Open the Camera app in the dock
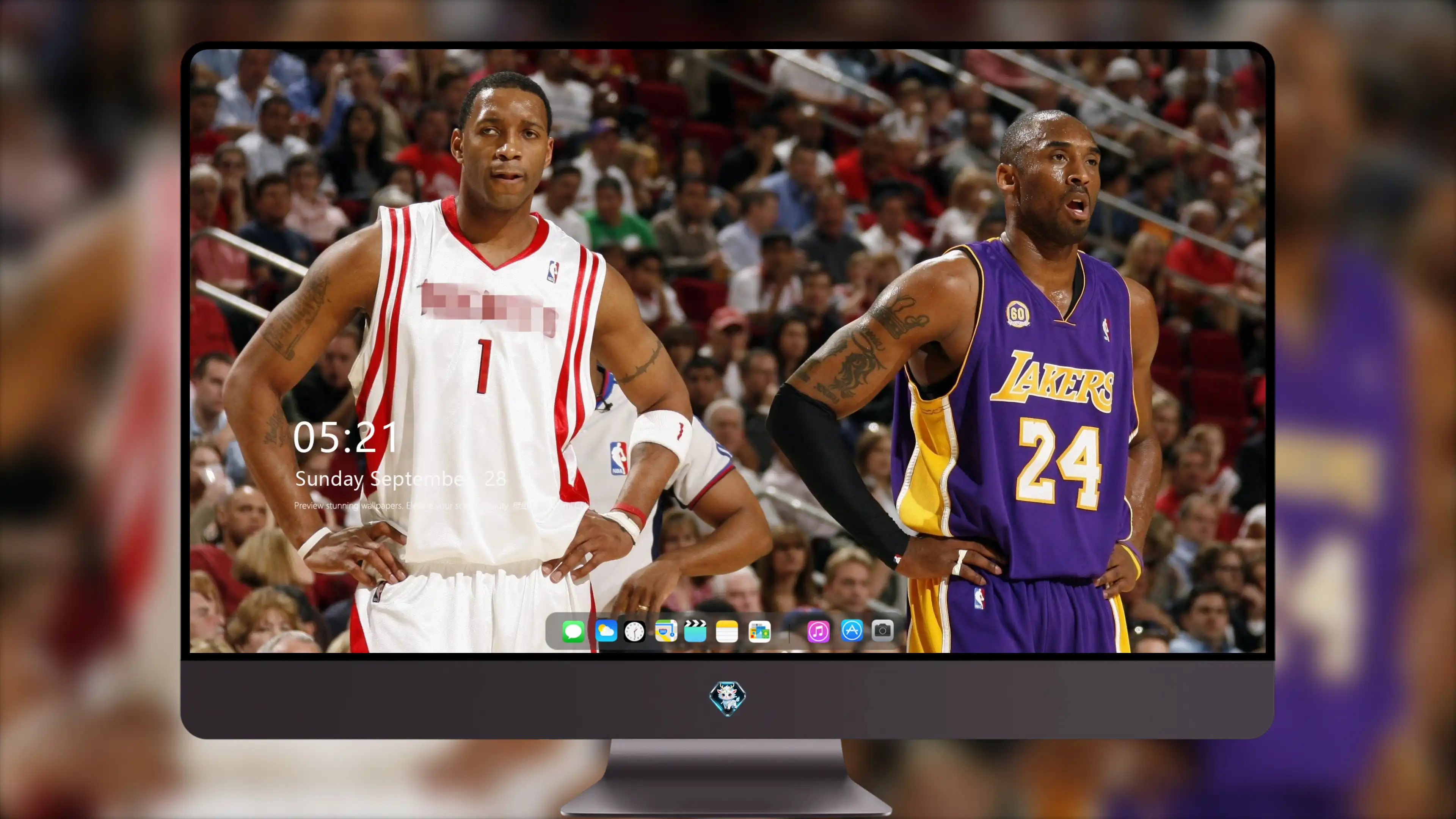 coord(882,631)
